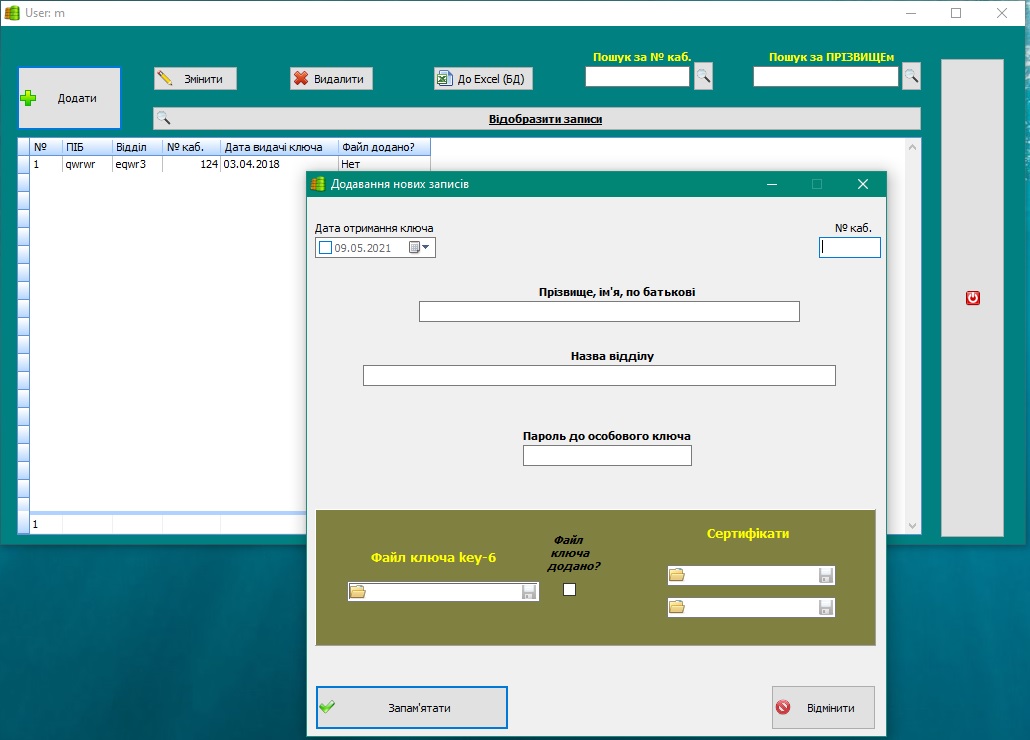The height and width of the screenshot is (740, 1030).
Task: Minimize the Додавання нових записів dialog
Action: click(772, 185)
